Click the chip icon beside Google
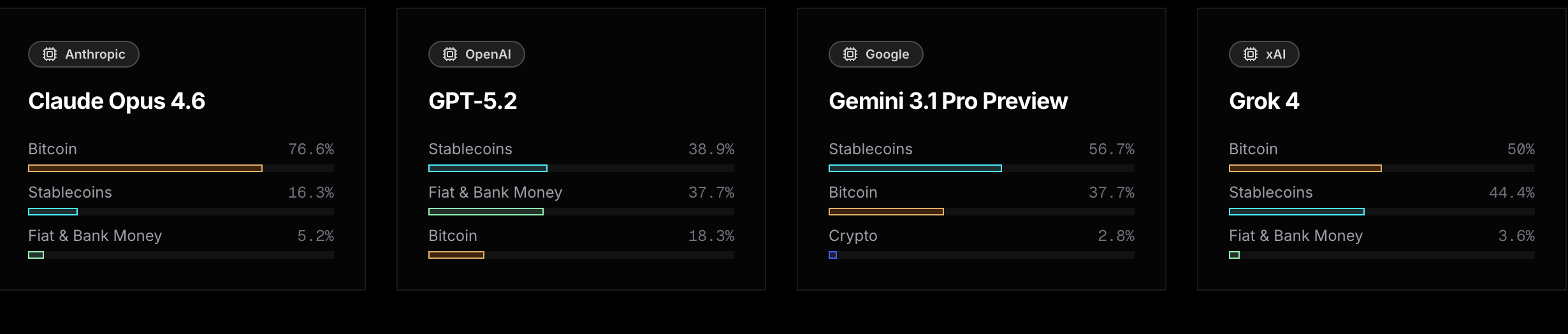Screen dimensions: 1568x334 coord(850,54)
